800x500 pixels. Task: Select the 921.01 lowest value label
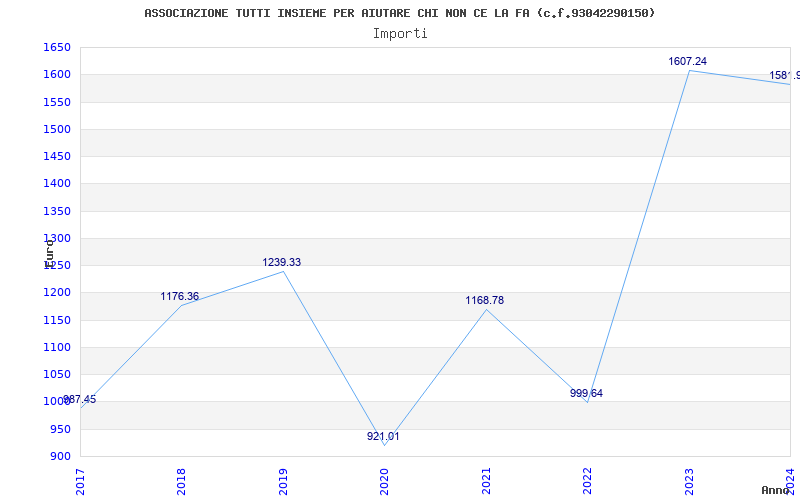383,437
